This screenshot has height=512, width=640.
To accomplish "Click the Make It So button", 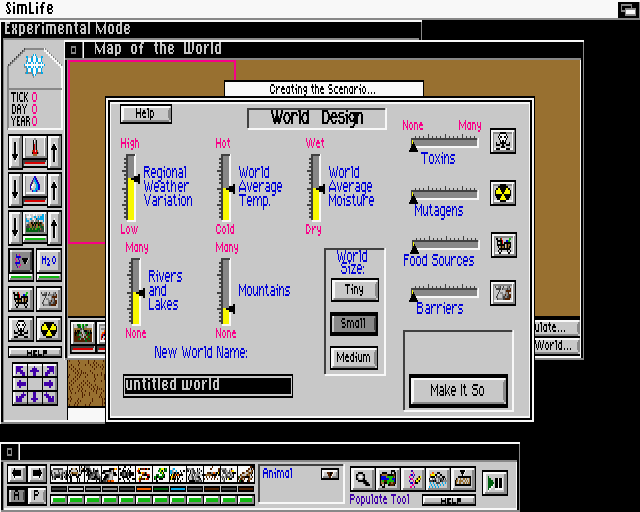I will tap(458, 390).
